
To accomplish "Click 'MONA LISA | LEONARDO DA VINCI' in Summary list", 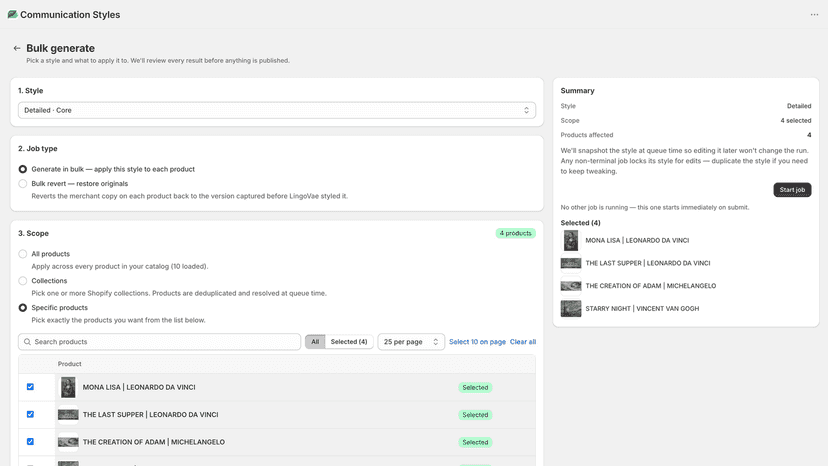I will pos(637,240).
